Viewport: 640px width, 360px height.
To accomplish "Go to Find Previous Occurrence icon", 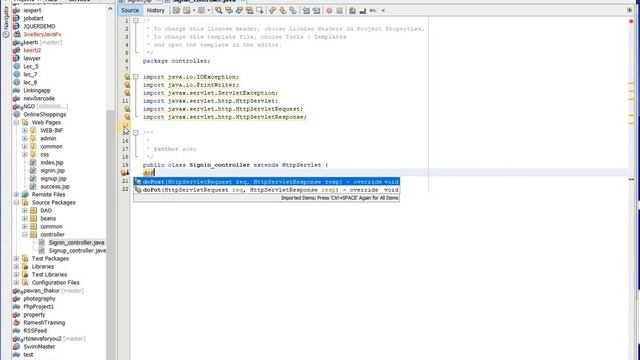I will point(229,11).
